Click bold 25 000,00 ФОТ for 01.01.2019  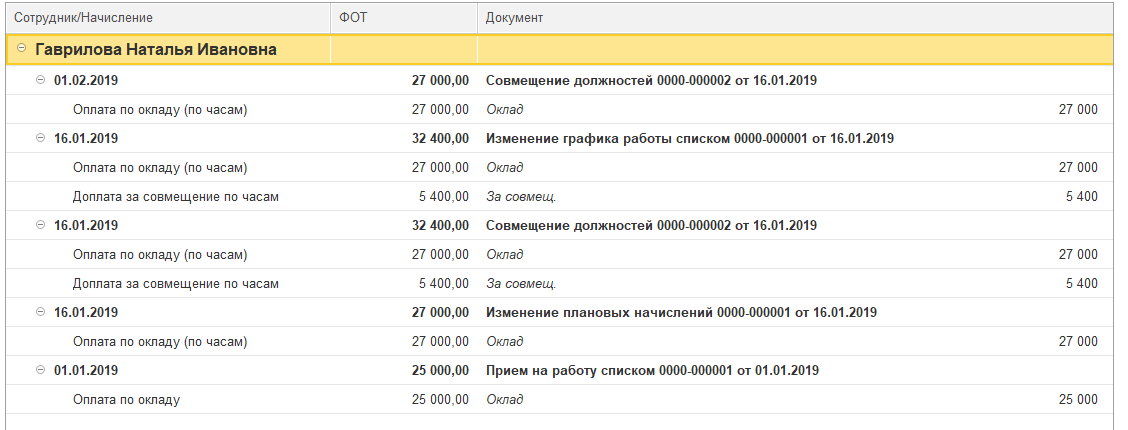[x=440, y=370]
